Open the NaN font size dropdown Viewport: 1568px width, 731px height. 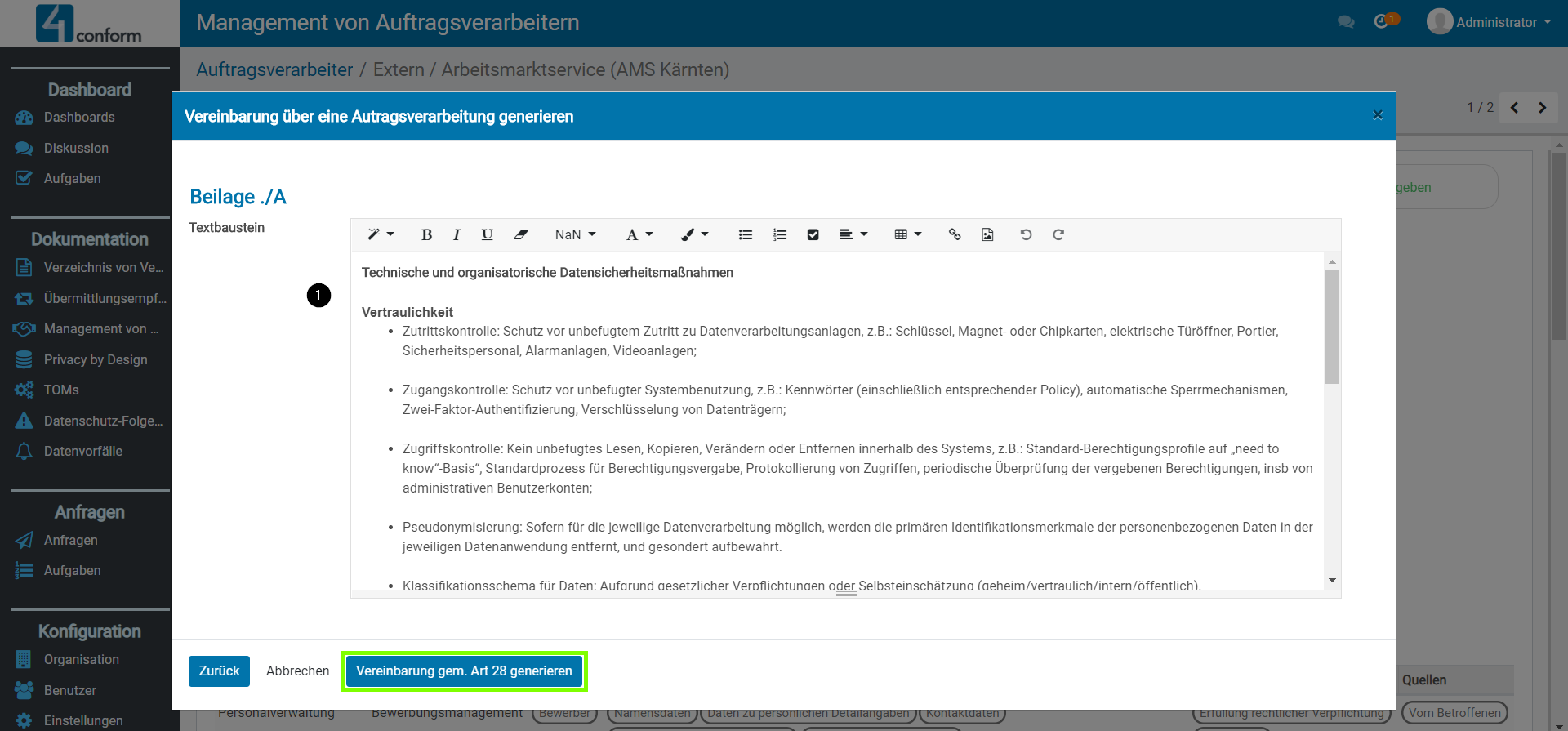coord(575,235)
